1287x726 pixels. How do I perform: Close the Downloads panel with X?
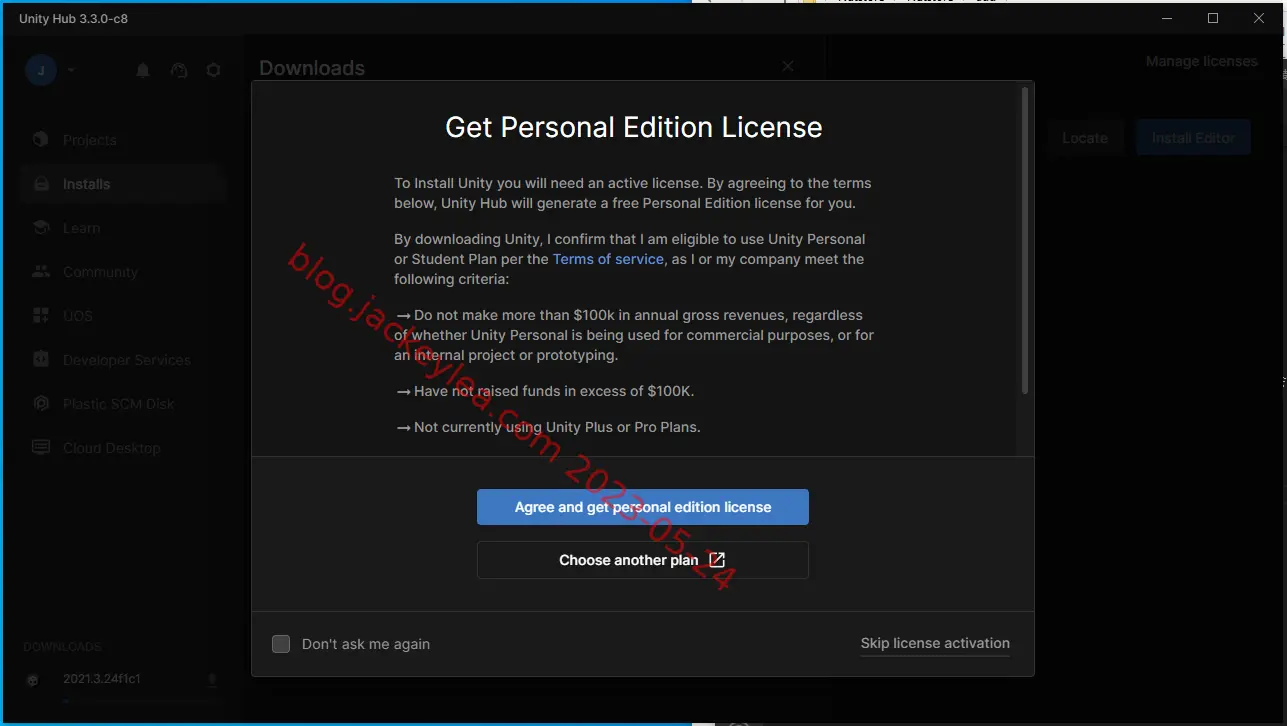coord(788,66)
